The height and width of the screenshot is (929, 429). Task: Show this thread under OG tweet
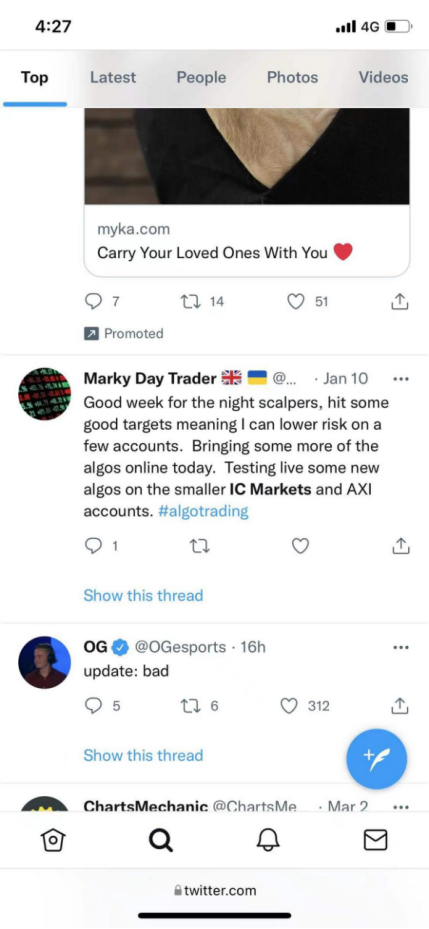coord(143,755)
